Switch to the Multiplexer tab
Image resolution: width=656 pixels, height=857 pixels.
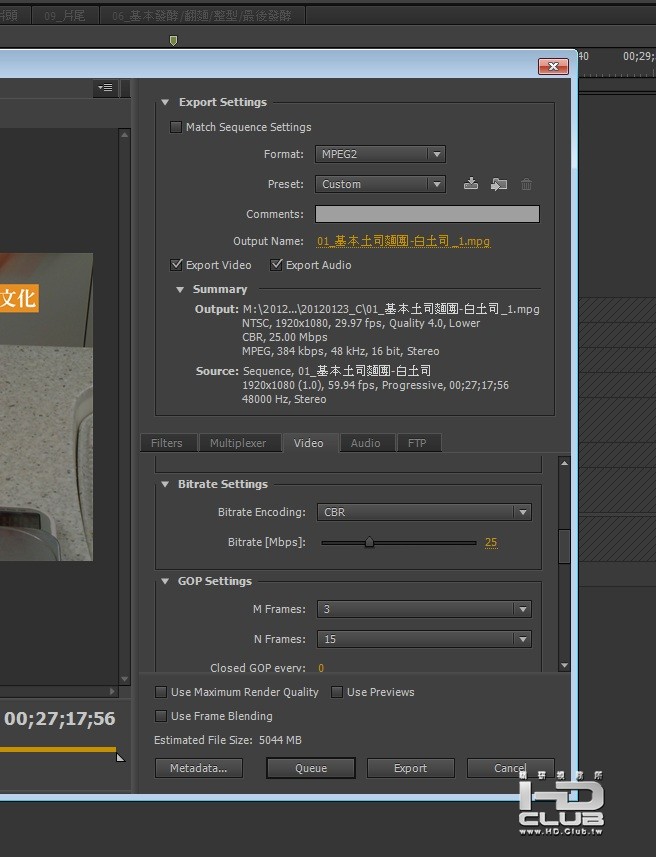(x=238, y=443)
